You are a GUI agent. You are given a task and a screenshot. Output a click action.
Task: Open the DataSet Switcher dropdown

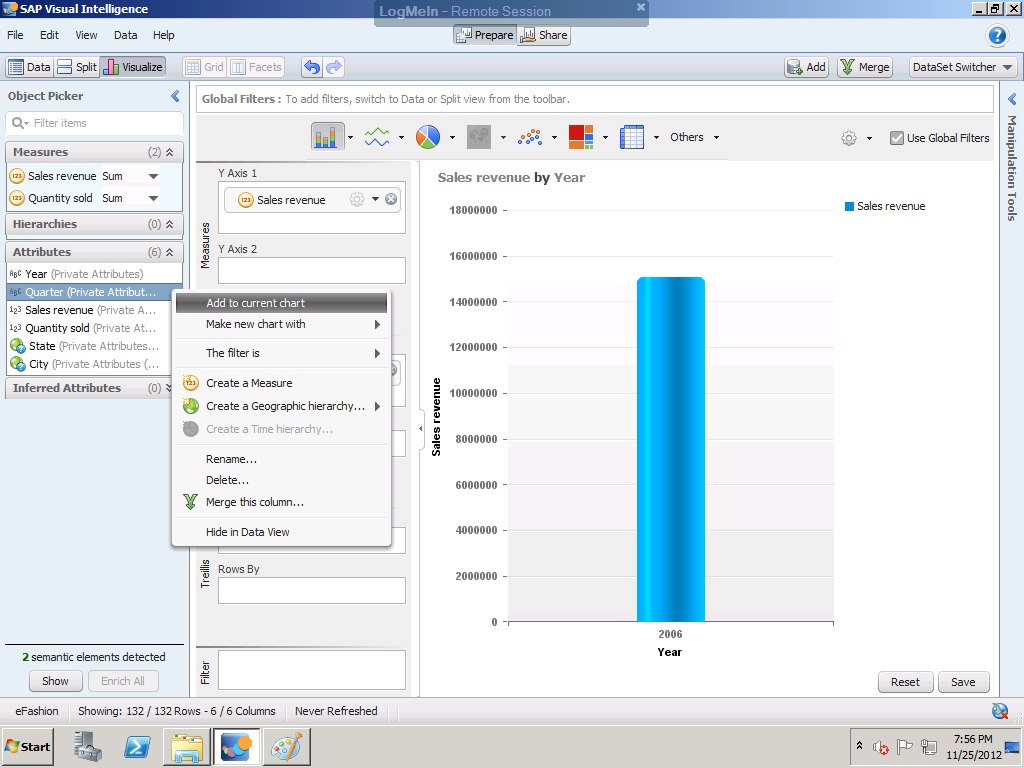point(963,67)
